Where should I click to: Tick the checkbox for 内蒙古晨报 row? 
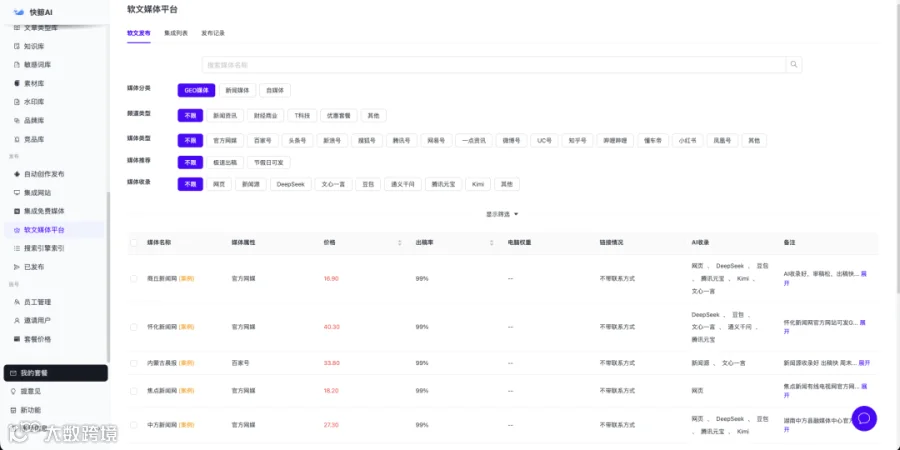point(134,363)
